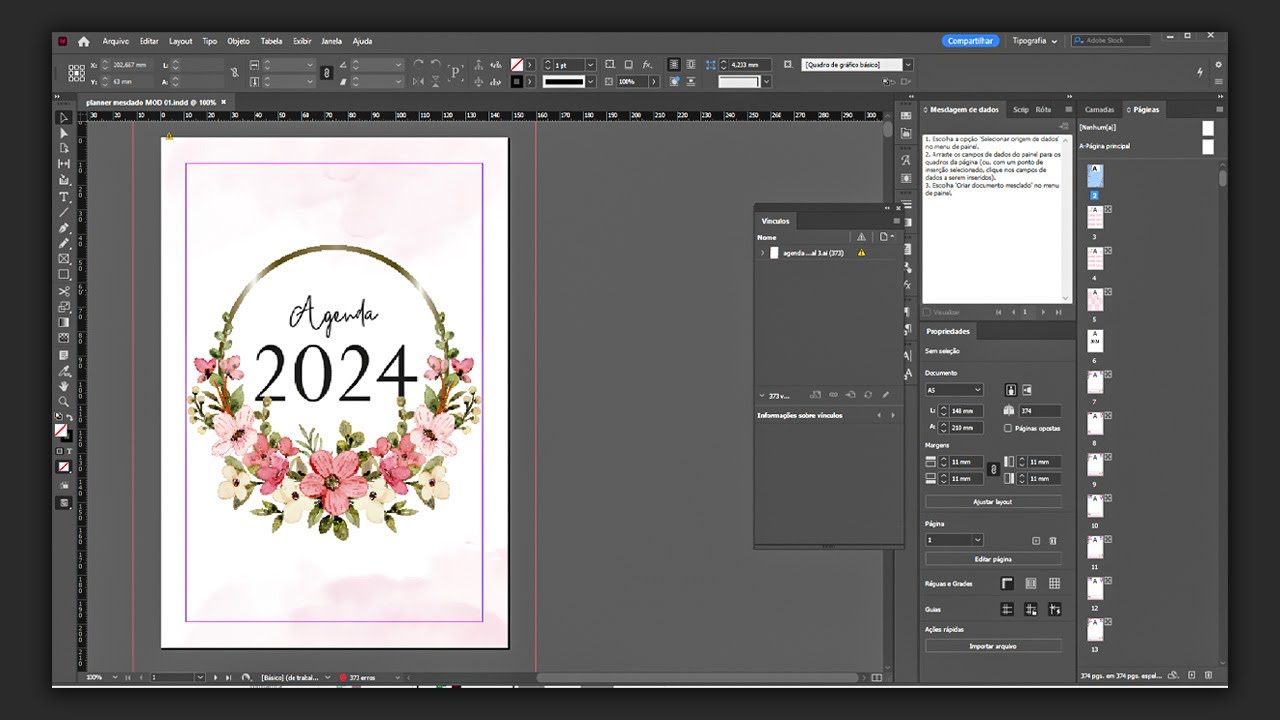Toggle document grid display

pyautogui.click(x=1054, y=583)
